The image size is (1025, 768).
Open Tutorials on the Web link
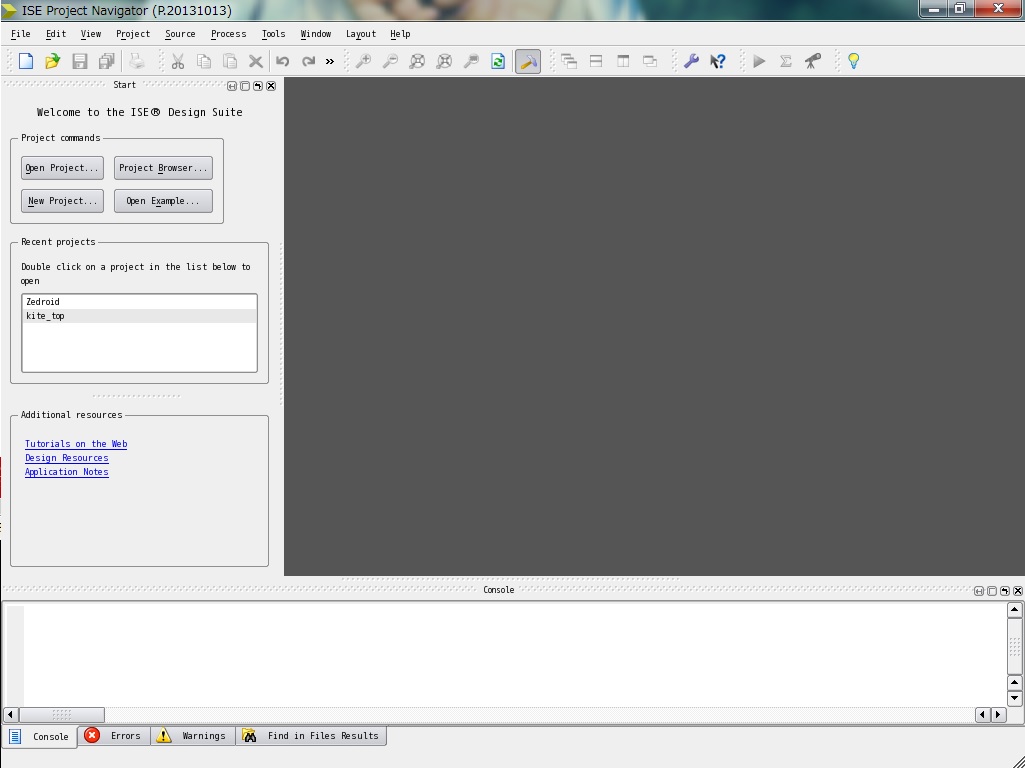[x=76, y=444]
